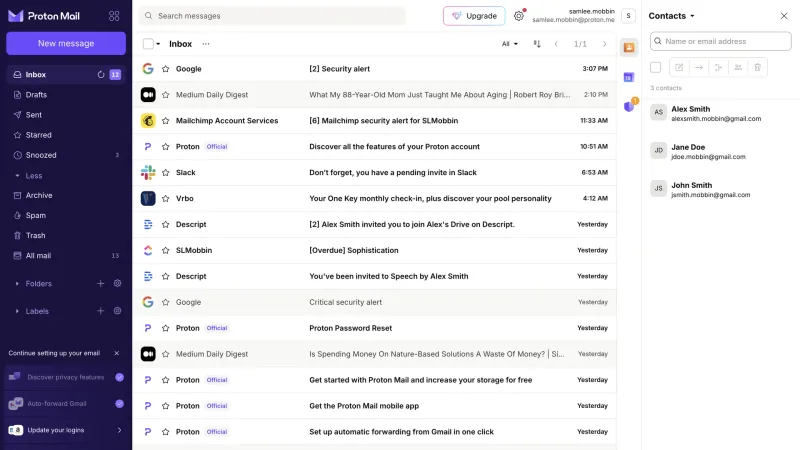This screenshot has width=800, height=450.
Task: Open the All filter dropdown
Action: [509, 44]
